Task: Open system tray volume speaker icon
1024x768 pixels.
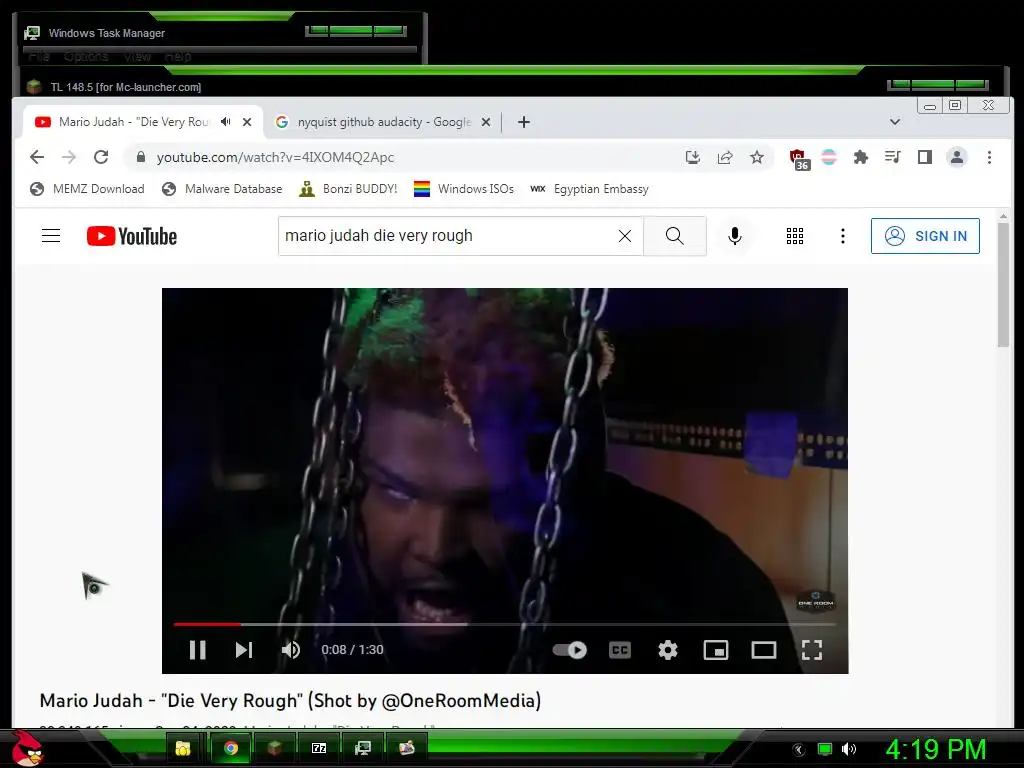Action: 848,749
